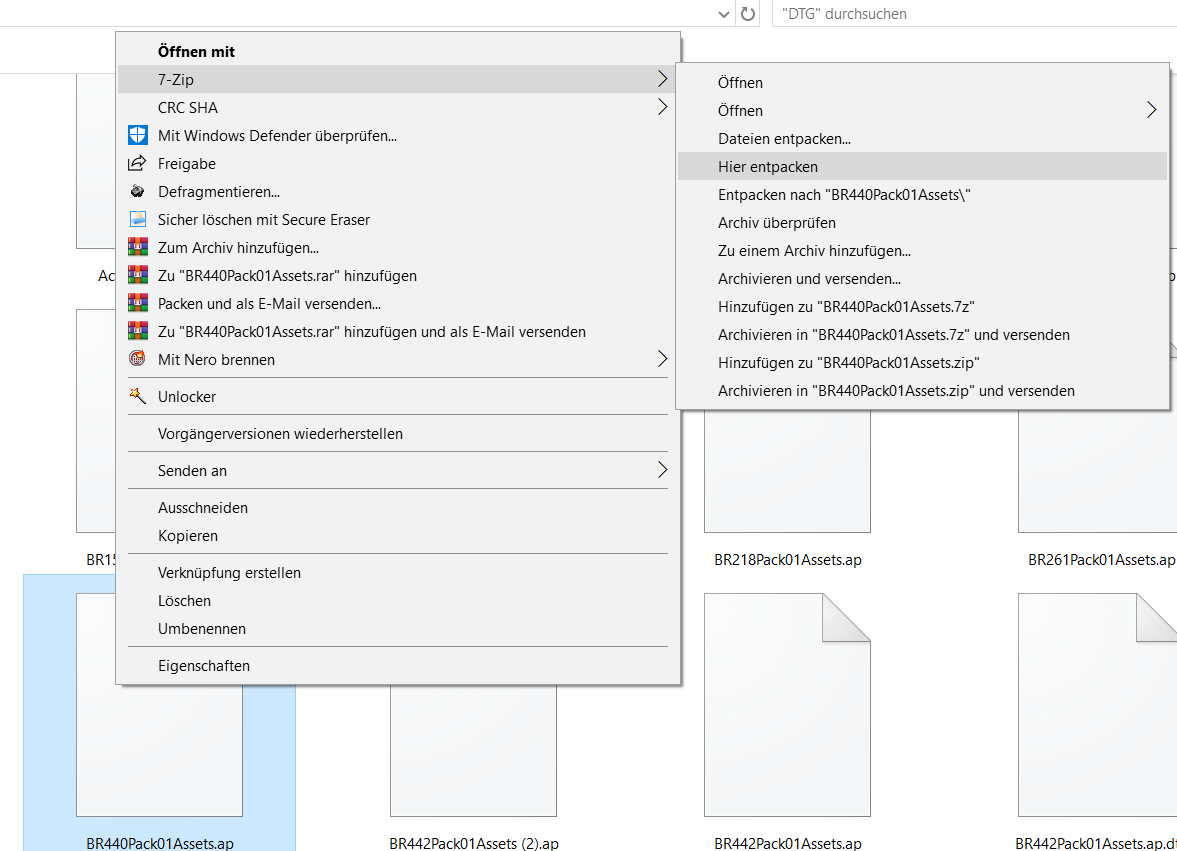Select Öffnen mit in context menu

tap(399, 51)
